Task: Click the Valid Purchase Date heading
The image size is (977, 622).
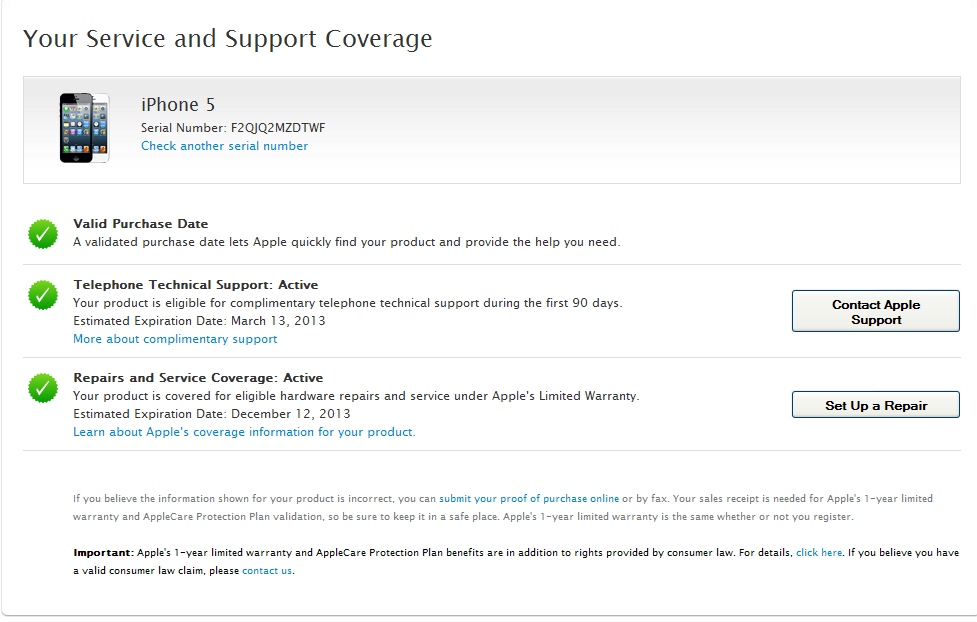Action: [141, 224]
